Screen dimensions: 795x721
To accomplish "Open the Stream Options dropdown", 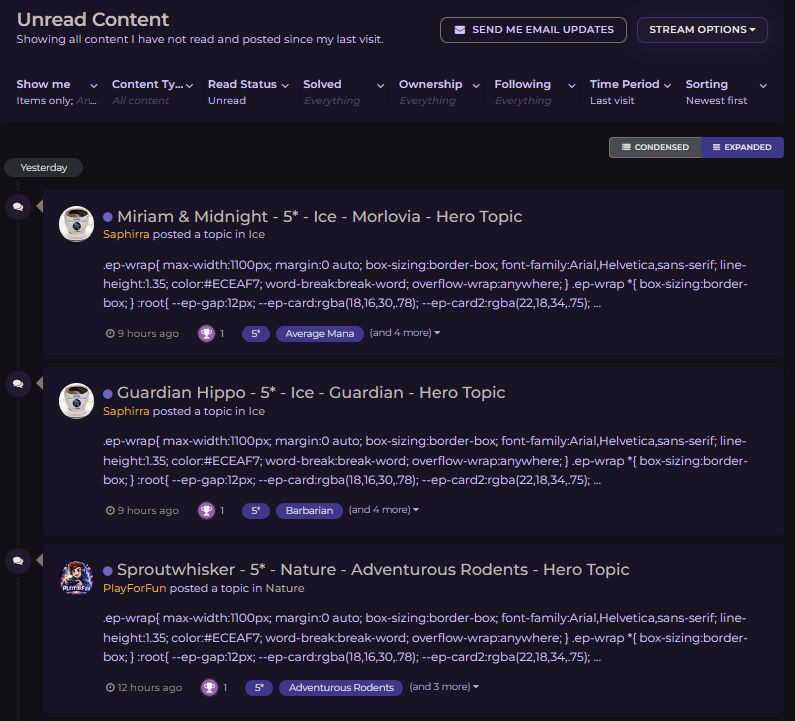I will [x=702, y=30].
